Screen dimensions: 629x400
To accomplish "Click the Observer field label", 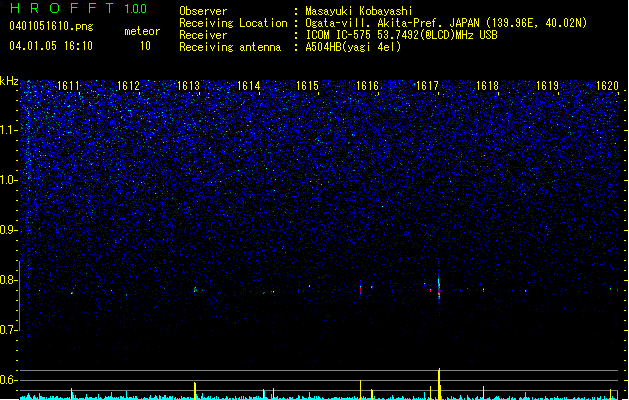I will (x=203, y=11).
